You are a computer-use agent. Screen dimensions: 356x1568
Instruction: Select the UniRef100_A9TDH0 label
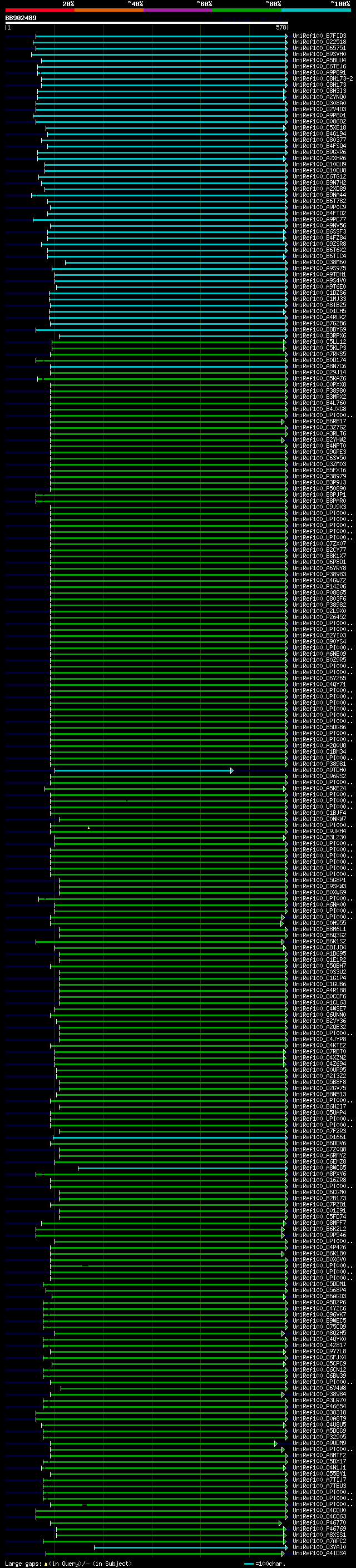(319, 770)
